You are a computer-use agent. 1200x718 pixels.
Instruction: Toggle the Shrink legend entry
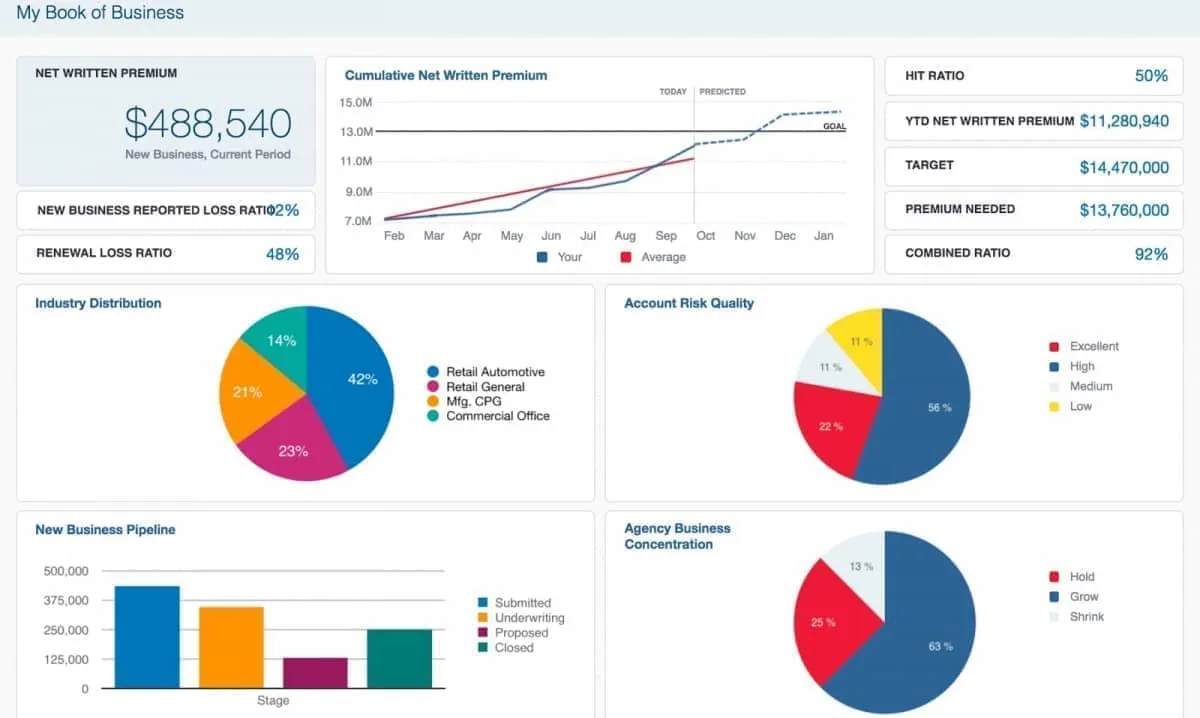coord(1052,617)
